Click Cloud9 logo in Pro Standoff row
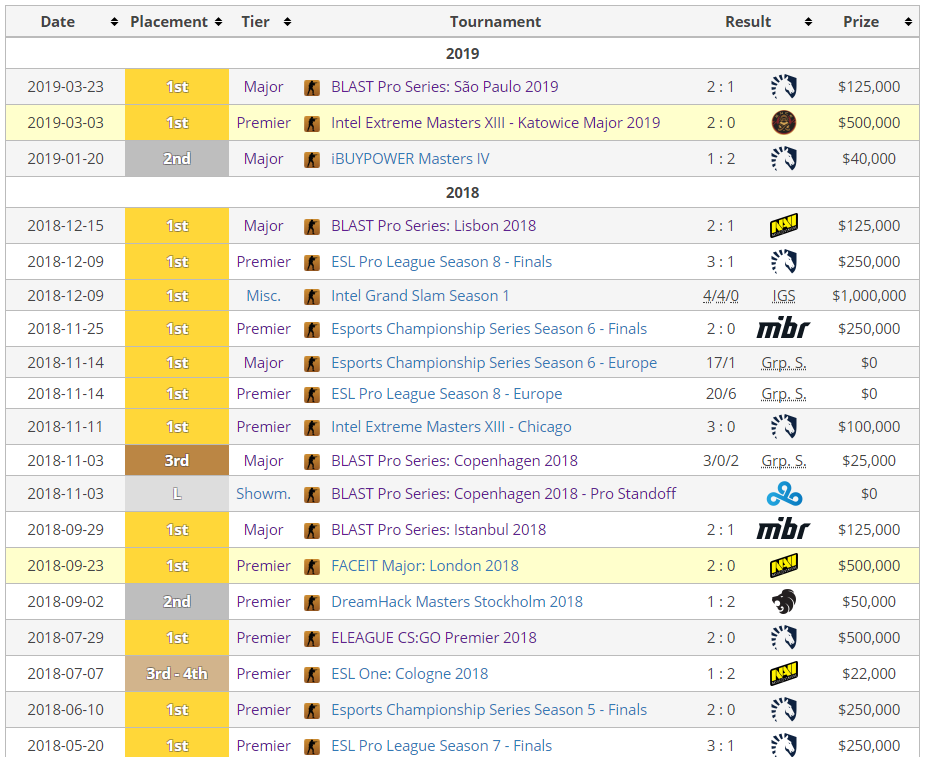926x757 pixels. [784, 494]
